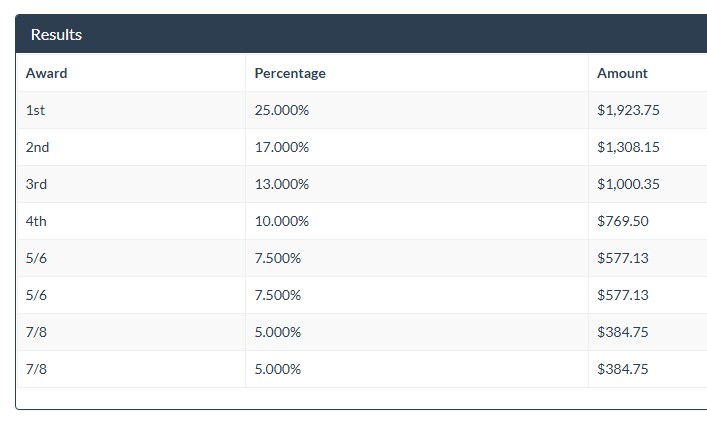Click the Amount column header
This screenshot has width=707, height=422.
click(x=622, y=73)
